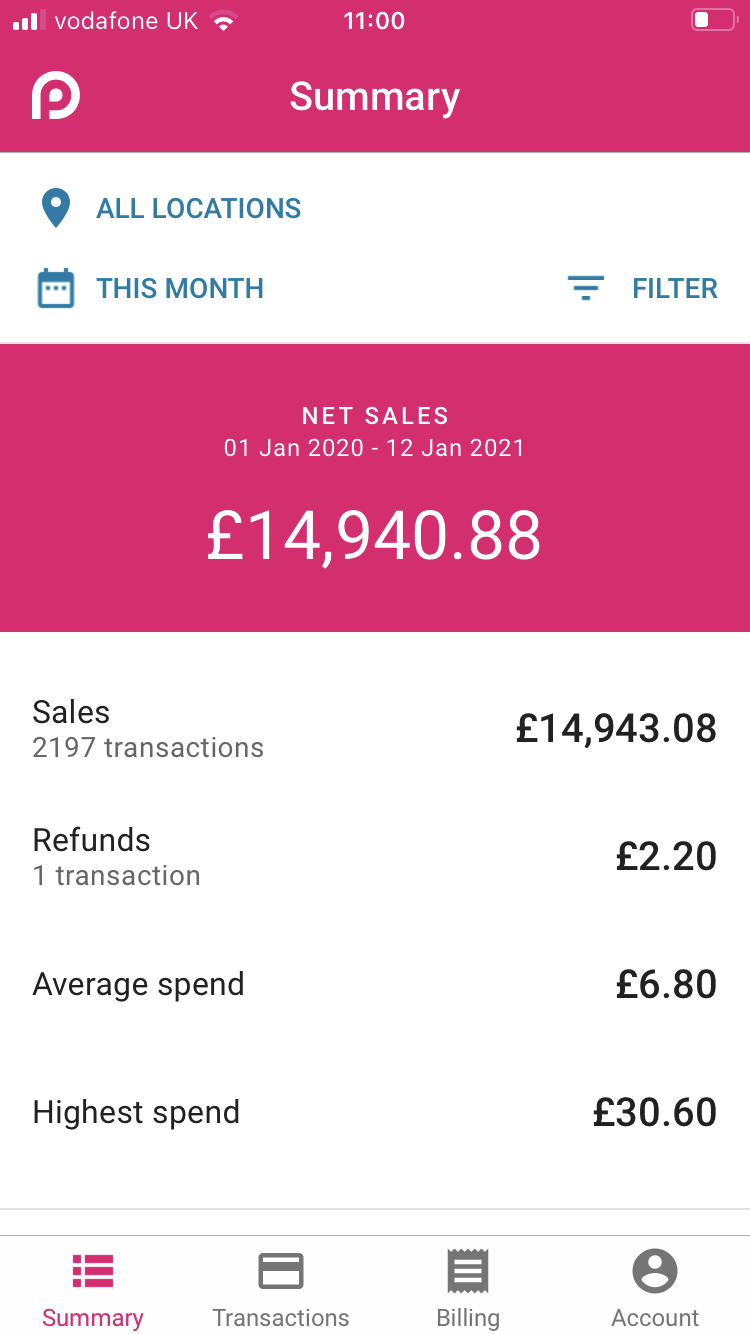Open the THIS MONTH date range picker
This screenshot has width=750, height=1334.
(x=180, y=289)
